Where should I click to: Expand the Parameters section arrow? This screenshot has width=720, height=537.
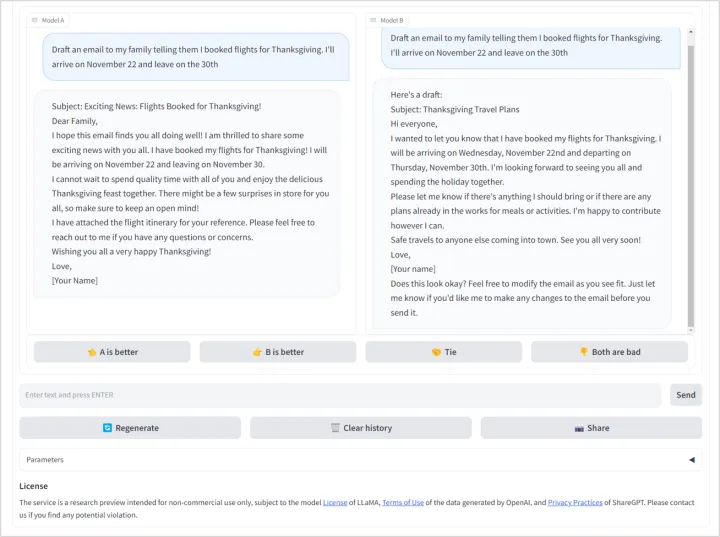691,460
